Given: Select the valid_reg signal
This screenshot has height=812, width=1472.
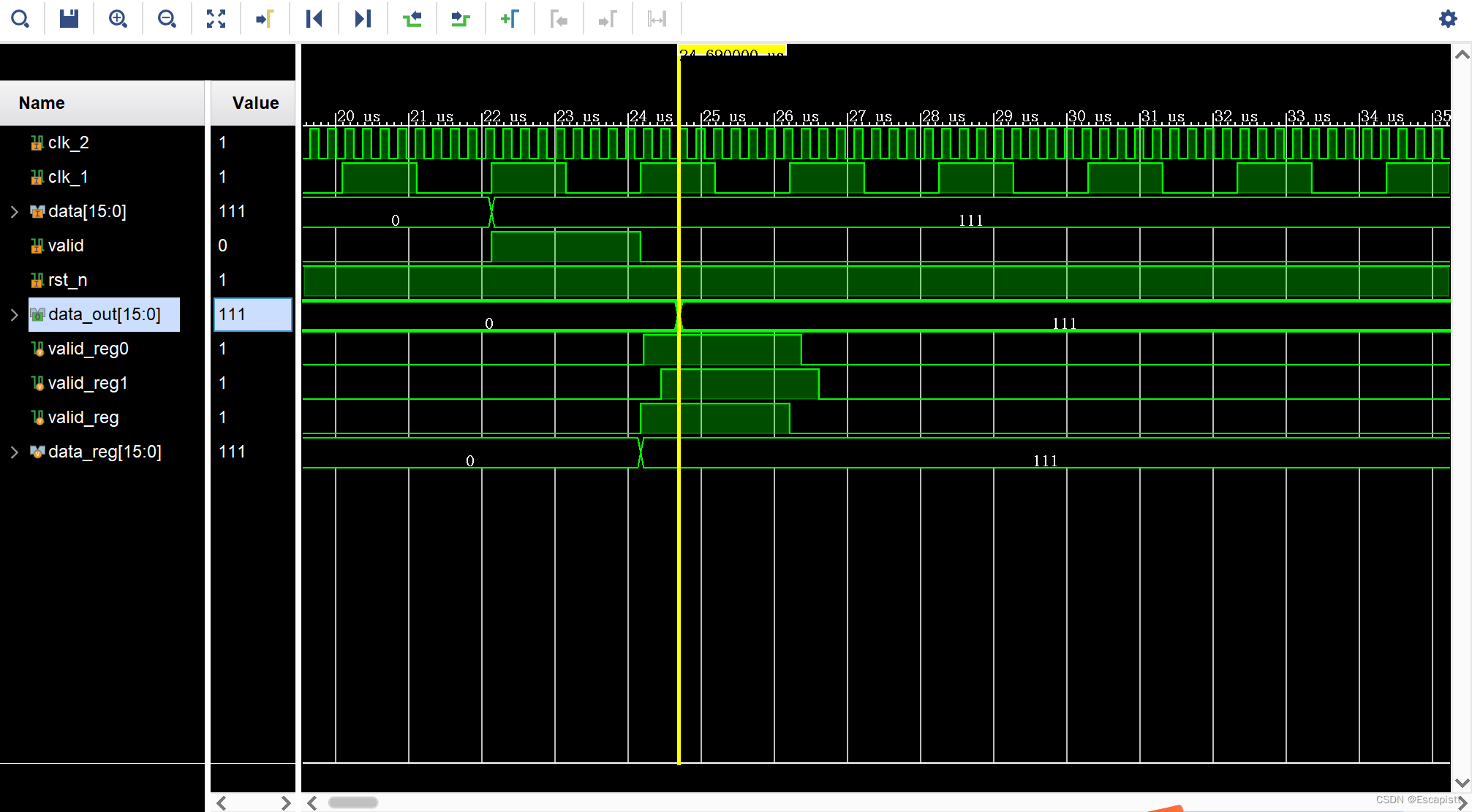Looking at the screenshot, I should click(x=83, y=418).
